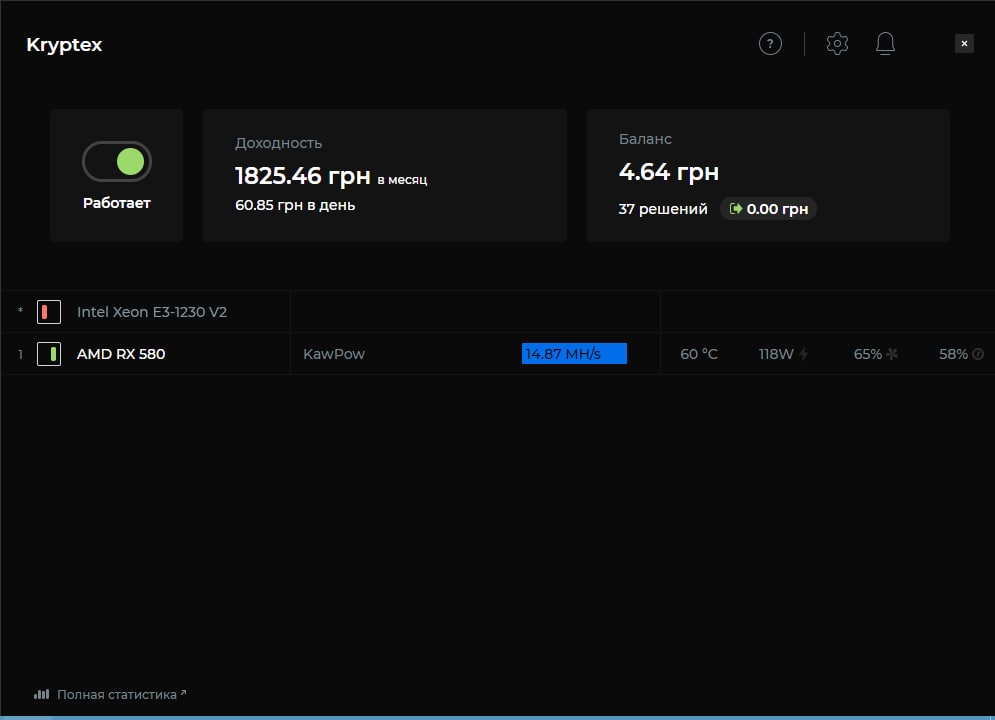Click the KawPow algorithm label
The width and height of the screenshot is (995, 720).
click(334, 354)
